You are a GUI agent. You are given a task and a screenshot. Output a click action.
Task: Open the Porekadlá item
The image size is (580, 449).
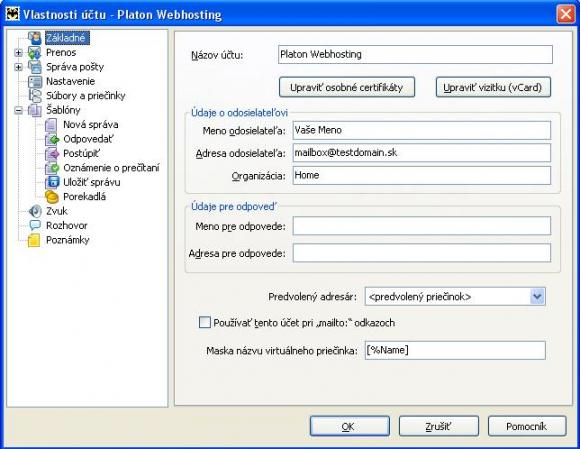[x=85, y=197]
